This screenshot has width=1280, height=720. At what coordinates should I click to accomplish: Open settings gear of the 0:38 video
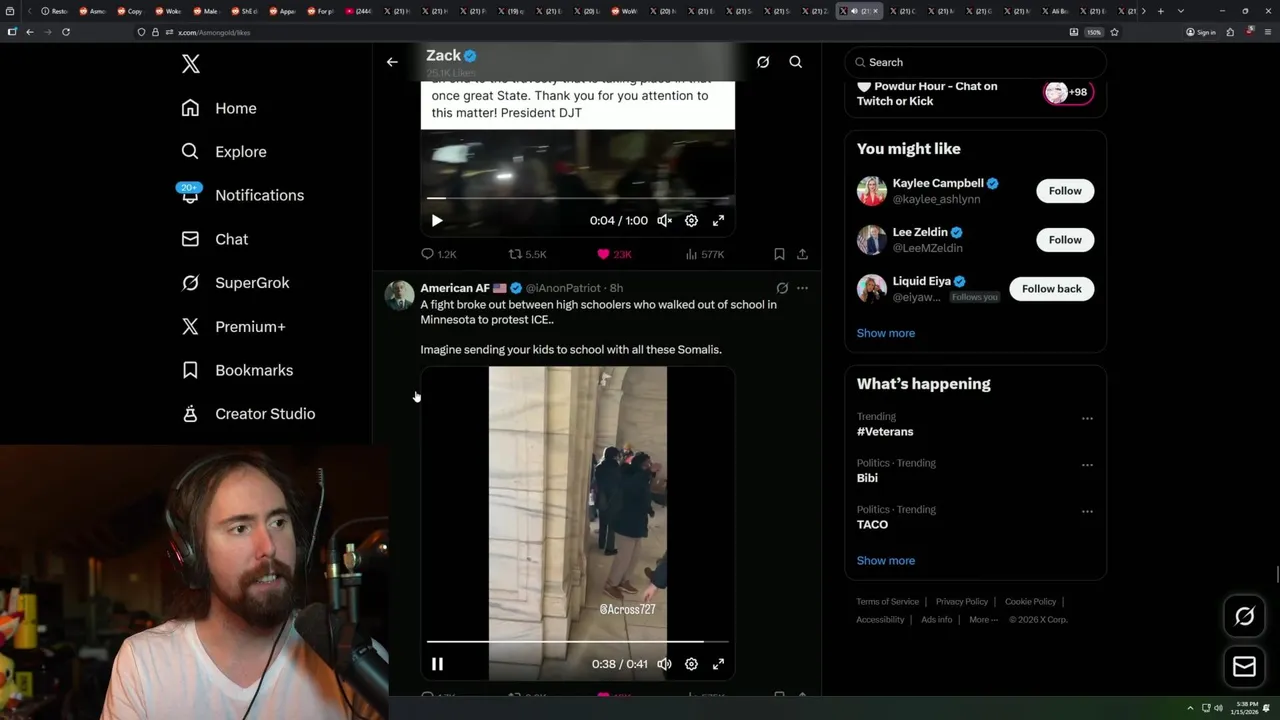pos(691,664)
